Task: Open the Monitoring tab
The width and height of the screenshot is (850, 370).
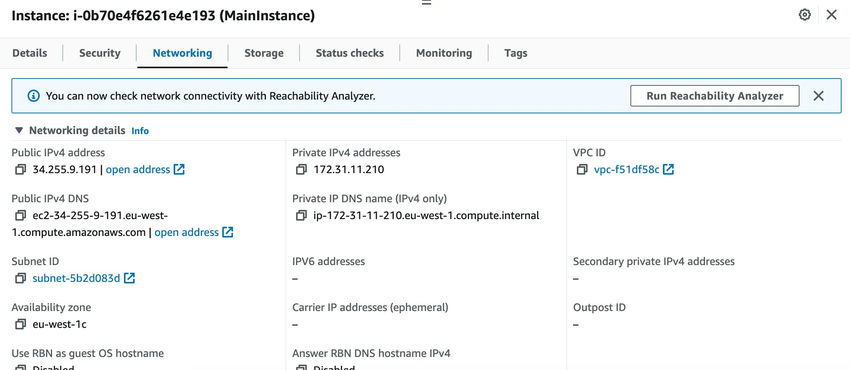Action: 444,53
